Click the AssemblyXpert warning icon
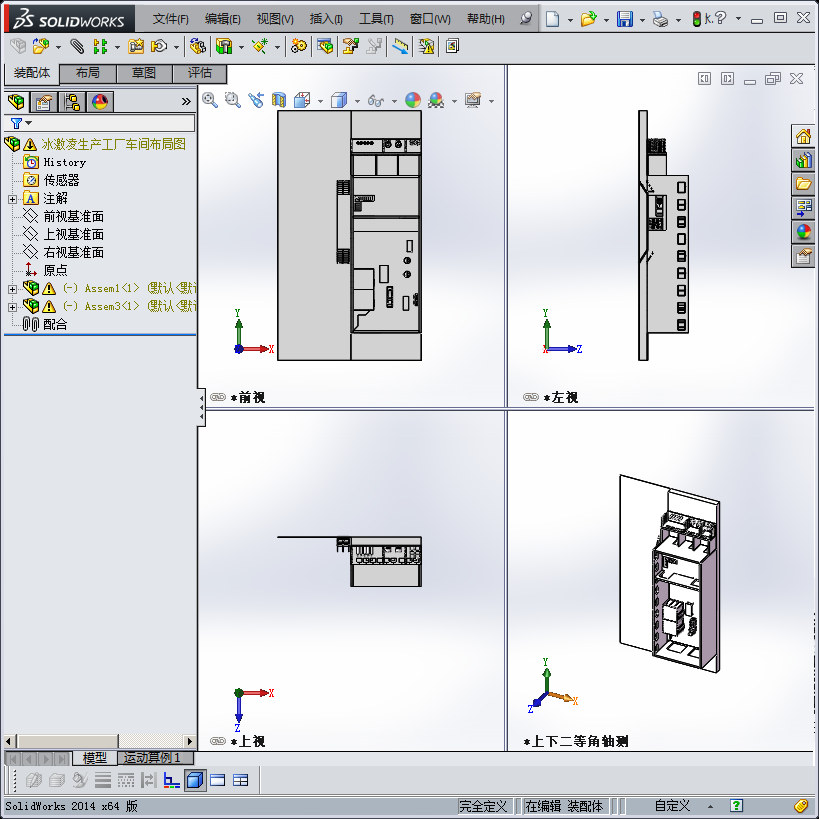819x819 pixels. 426,46
